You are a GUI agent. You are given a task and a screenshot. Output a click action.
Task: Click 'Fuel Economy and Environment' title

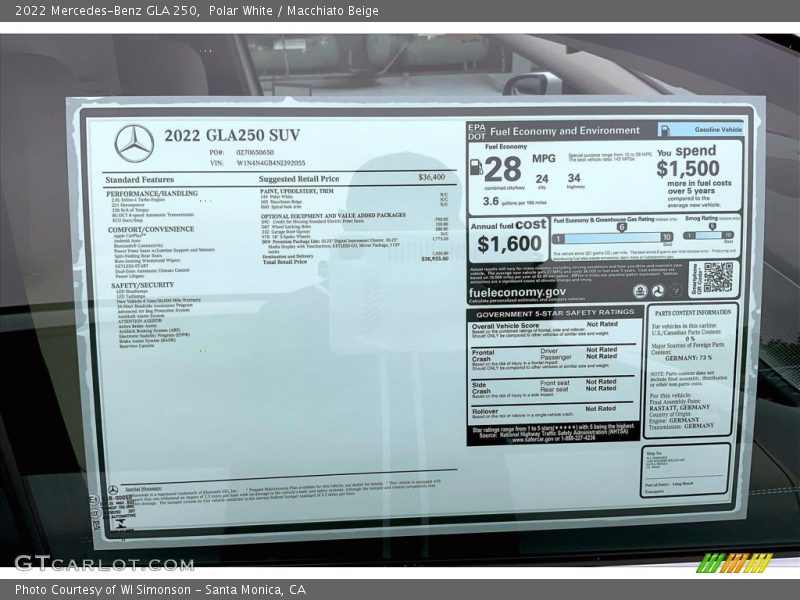[x=565, y=131]
